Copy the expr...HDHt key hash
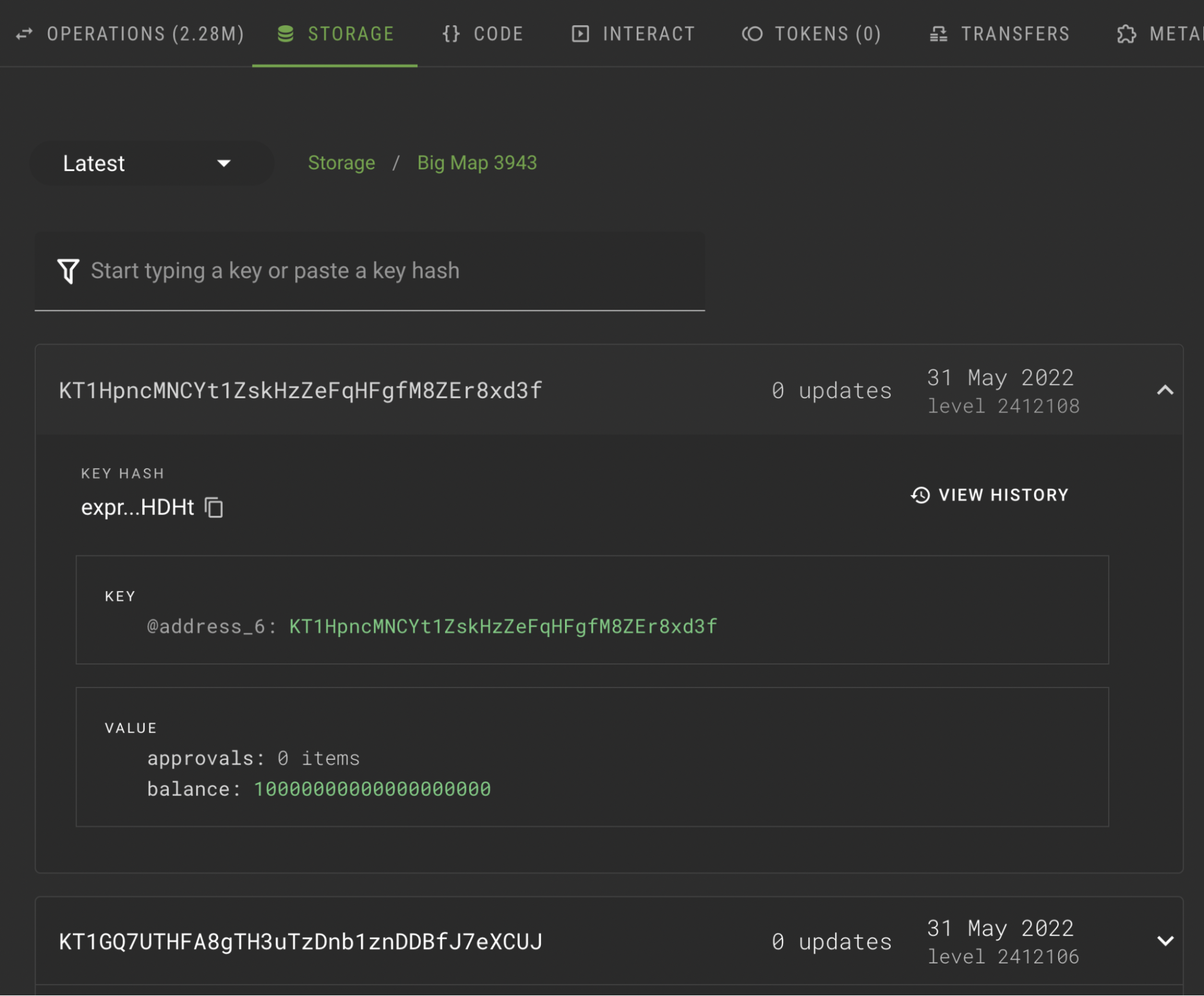 (214, 507)
